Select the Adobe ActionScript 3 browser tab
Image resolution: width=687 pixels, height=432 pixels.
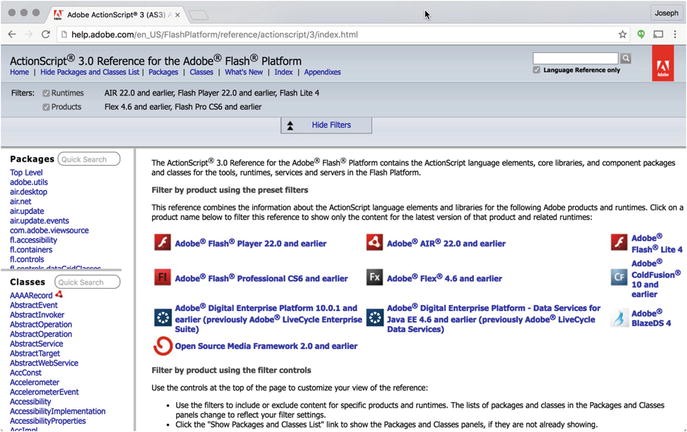(x=116, y=15)
